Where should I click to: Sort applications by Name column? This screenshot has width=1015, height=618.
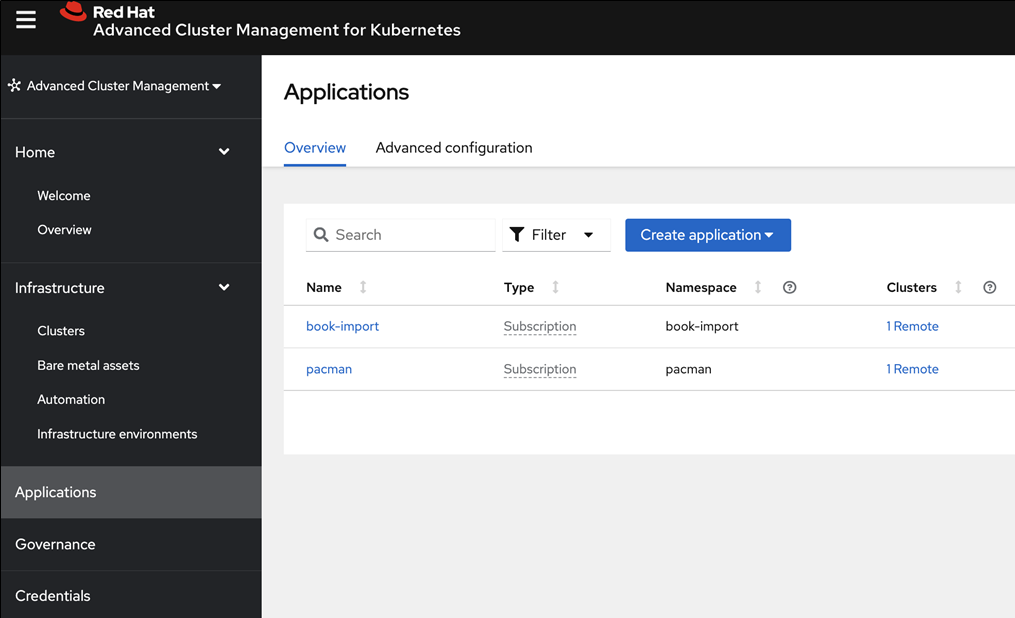pyautogui.click(x=363, y=287)
